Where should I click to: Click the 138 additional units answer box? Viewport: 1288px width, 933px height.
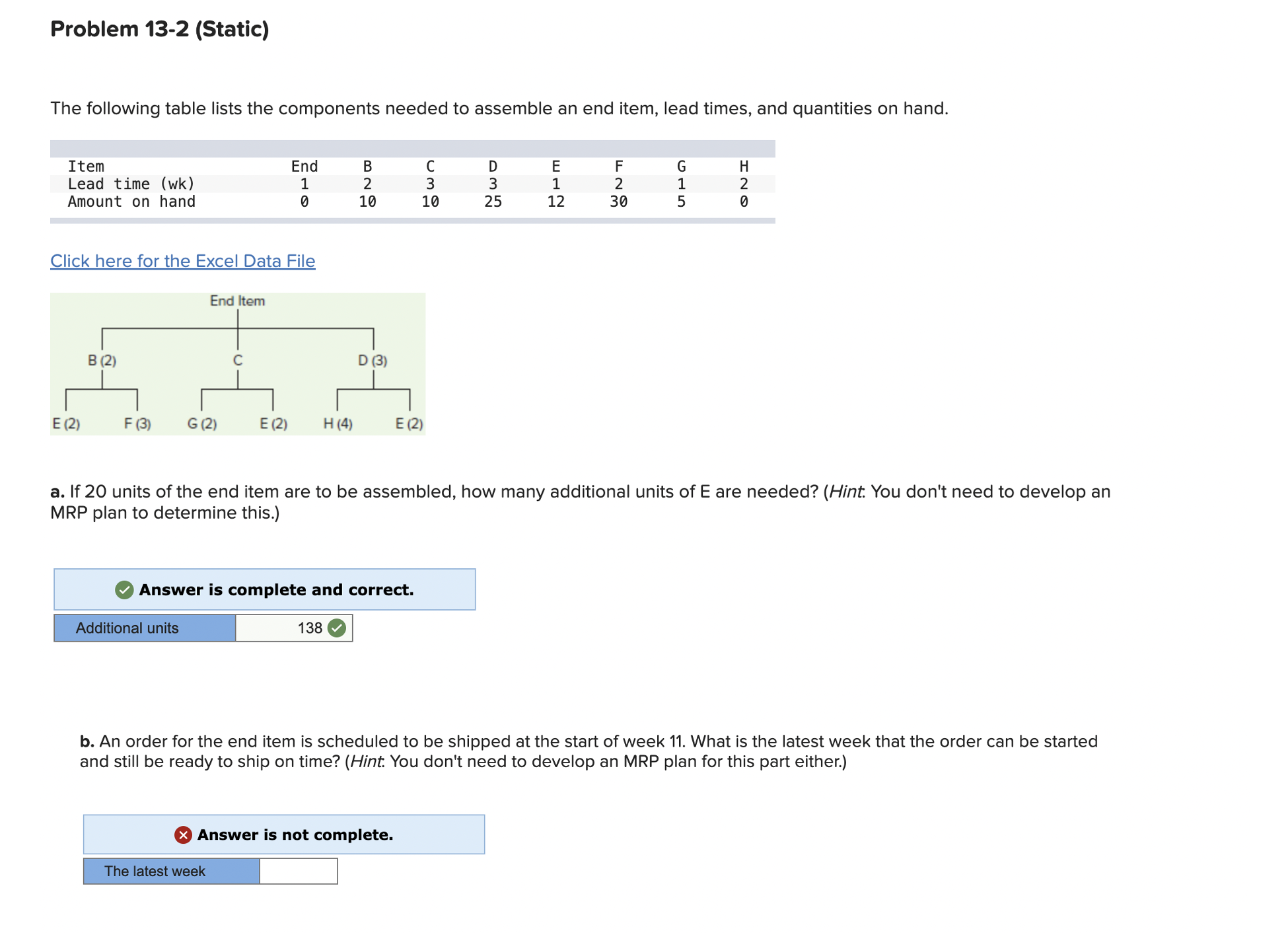coord(293,628)
